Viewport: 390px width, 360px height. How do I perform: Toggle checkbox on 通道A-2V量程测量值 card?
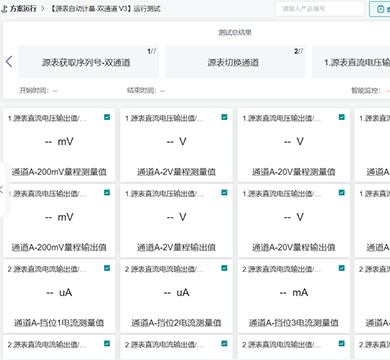coord(224,117)
